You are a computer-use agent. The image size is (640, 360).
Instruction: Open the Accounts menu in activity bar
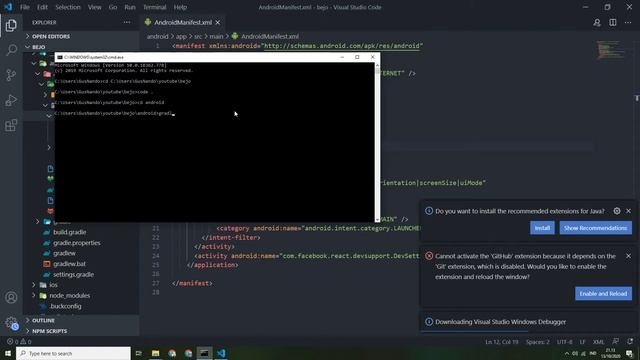[11, 298]
